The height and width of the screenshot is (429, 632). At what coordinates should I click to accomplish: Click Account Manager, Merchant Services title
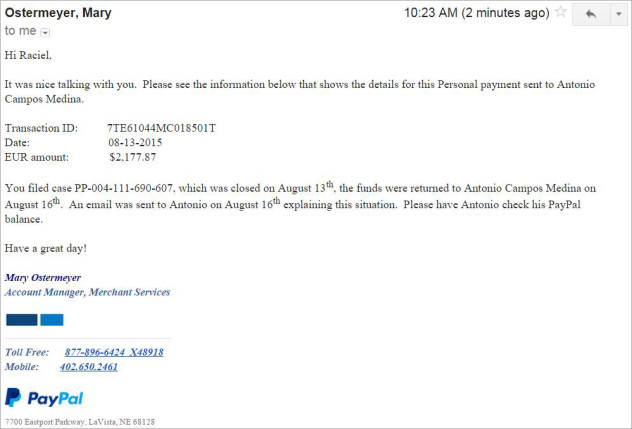(87, 292)
